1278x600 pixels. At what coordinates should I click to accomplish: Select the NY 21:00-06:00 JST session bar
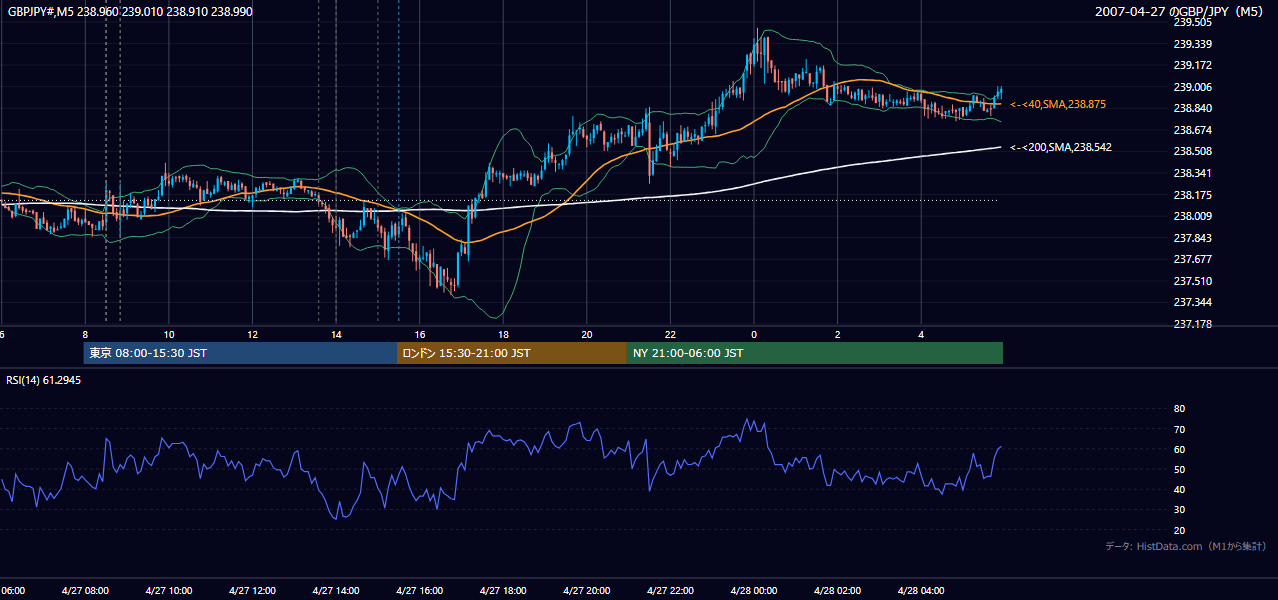pos(815,353)
